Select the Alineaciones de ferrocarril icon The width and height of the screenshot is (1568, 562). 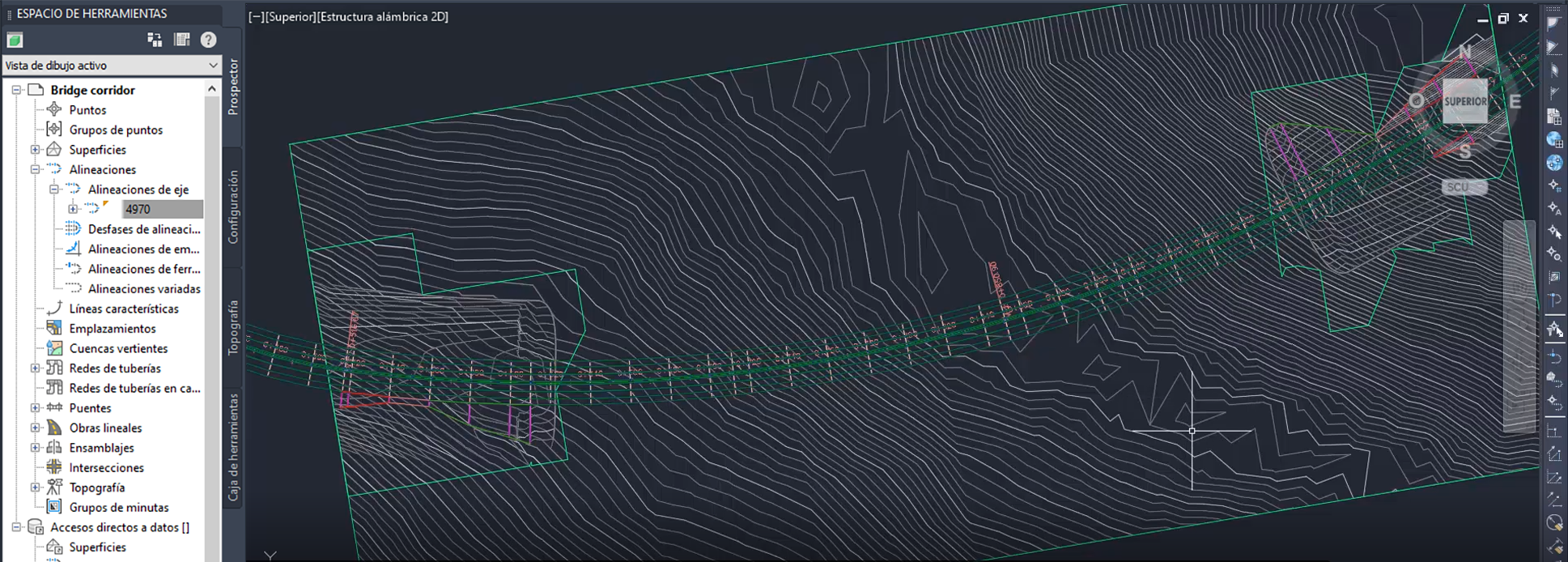pos(73,268)
